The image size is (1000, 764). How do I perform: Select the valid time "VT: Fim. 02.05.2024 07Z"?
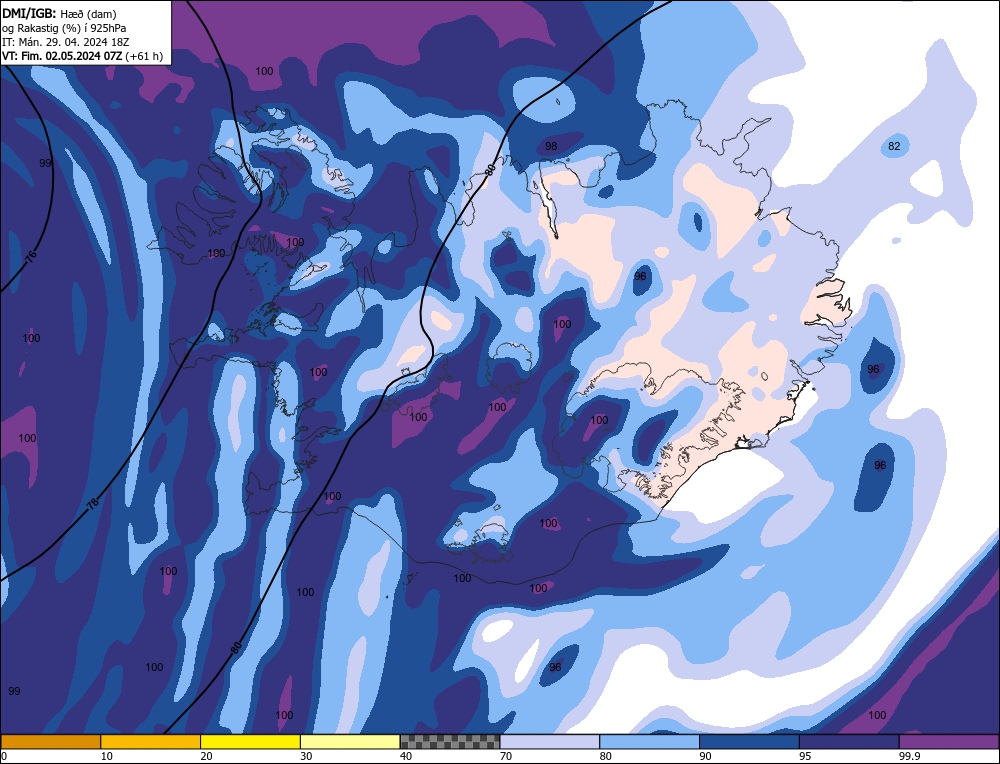(62, 56)
